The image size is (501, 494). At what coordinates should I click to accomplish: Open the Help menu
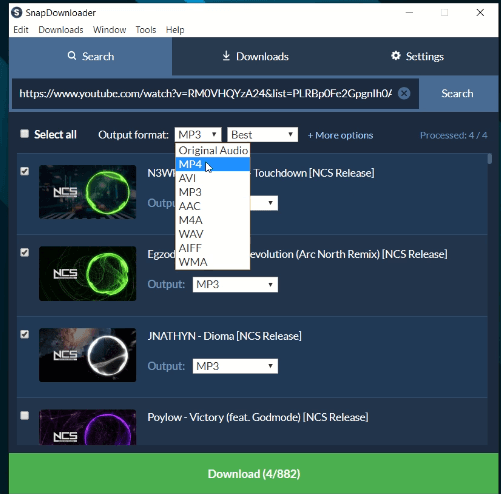pyautogui.click(x=175, y=30)
